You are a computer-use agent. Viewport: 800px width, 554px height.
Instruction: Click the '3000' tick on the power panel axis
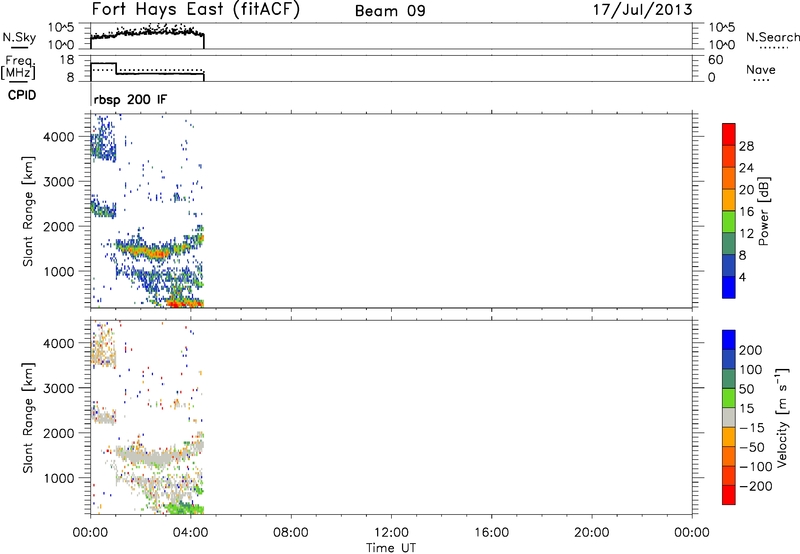(59, 182)
